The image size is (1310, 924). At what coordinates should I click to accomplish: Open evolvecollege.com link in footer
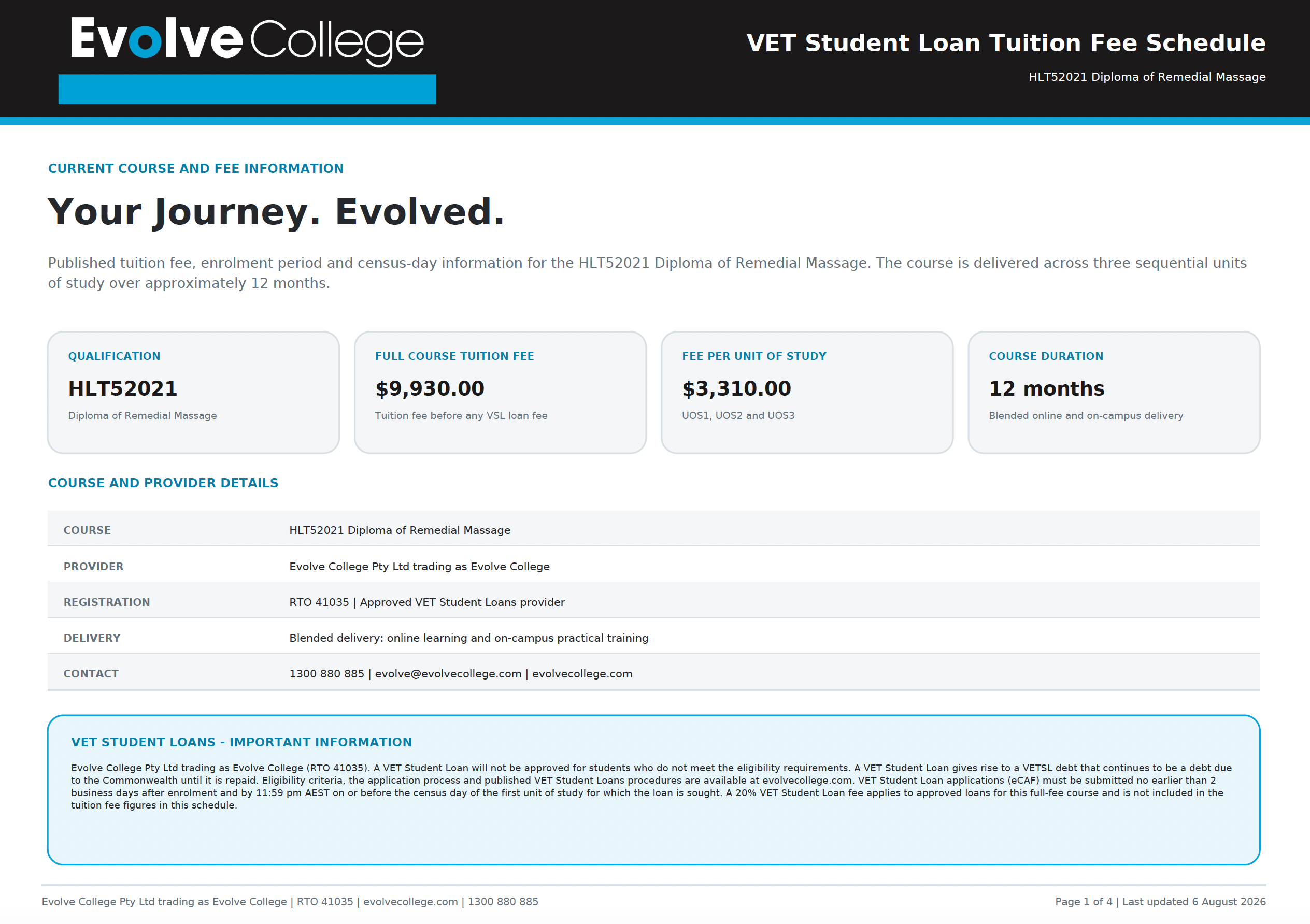[x=410, y=902]
